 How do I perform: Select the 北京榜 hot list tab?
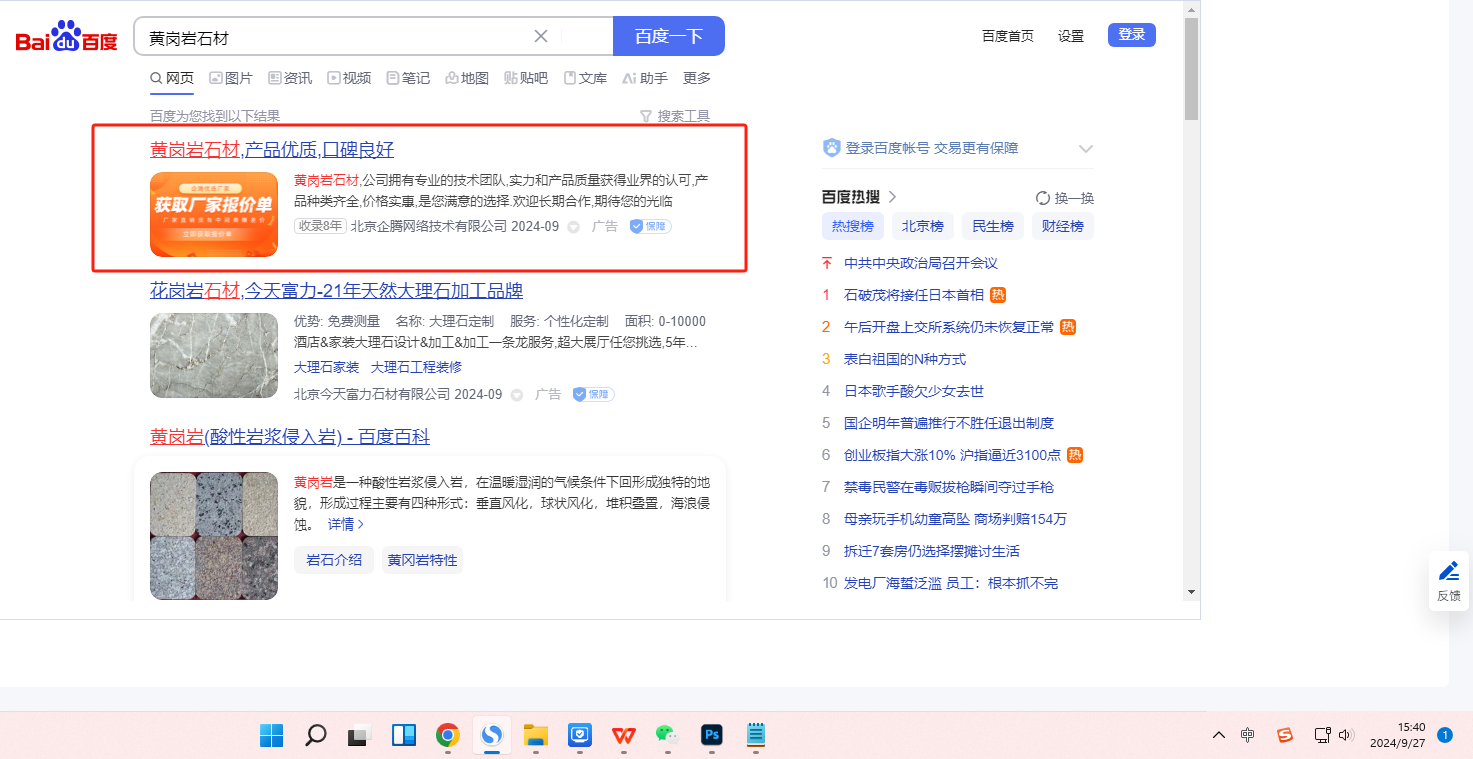(x=923, y=226)
